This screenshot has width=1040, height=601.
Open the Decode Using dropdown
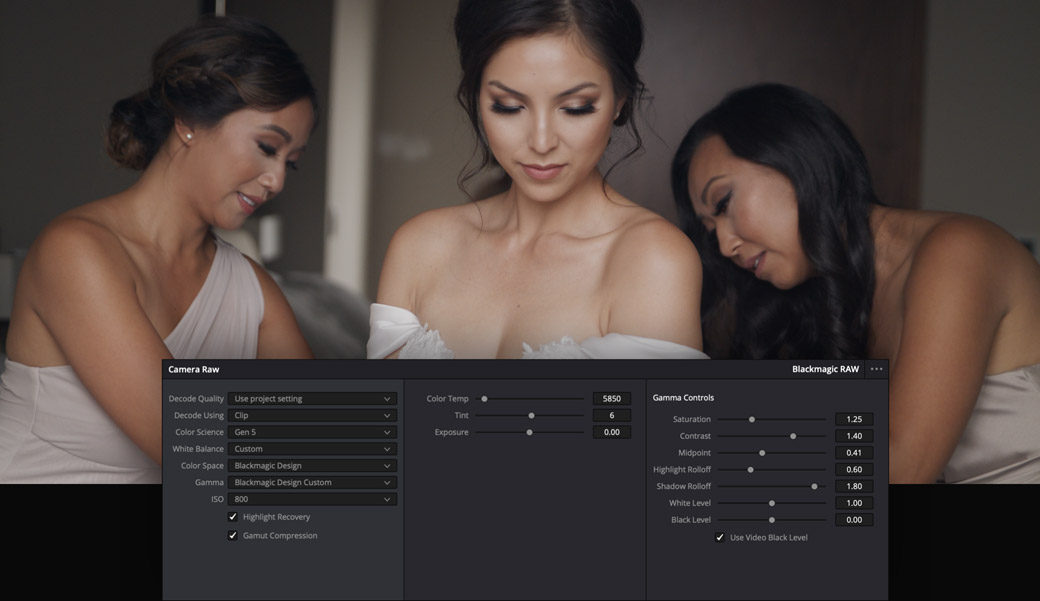point(312,415)
